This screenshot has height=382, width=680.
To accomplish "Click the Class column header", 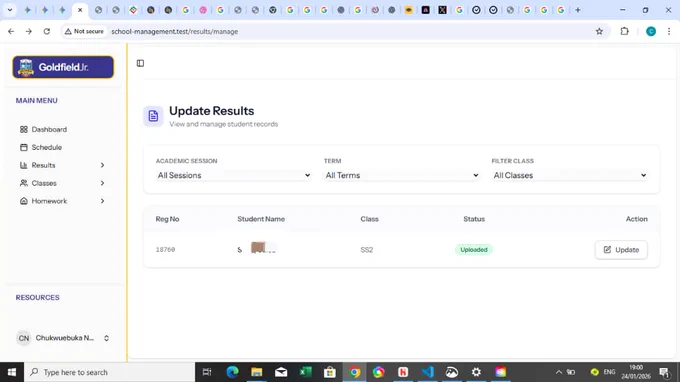I will pos(369,219).
